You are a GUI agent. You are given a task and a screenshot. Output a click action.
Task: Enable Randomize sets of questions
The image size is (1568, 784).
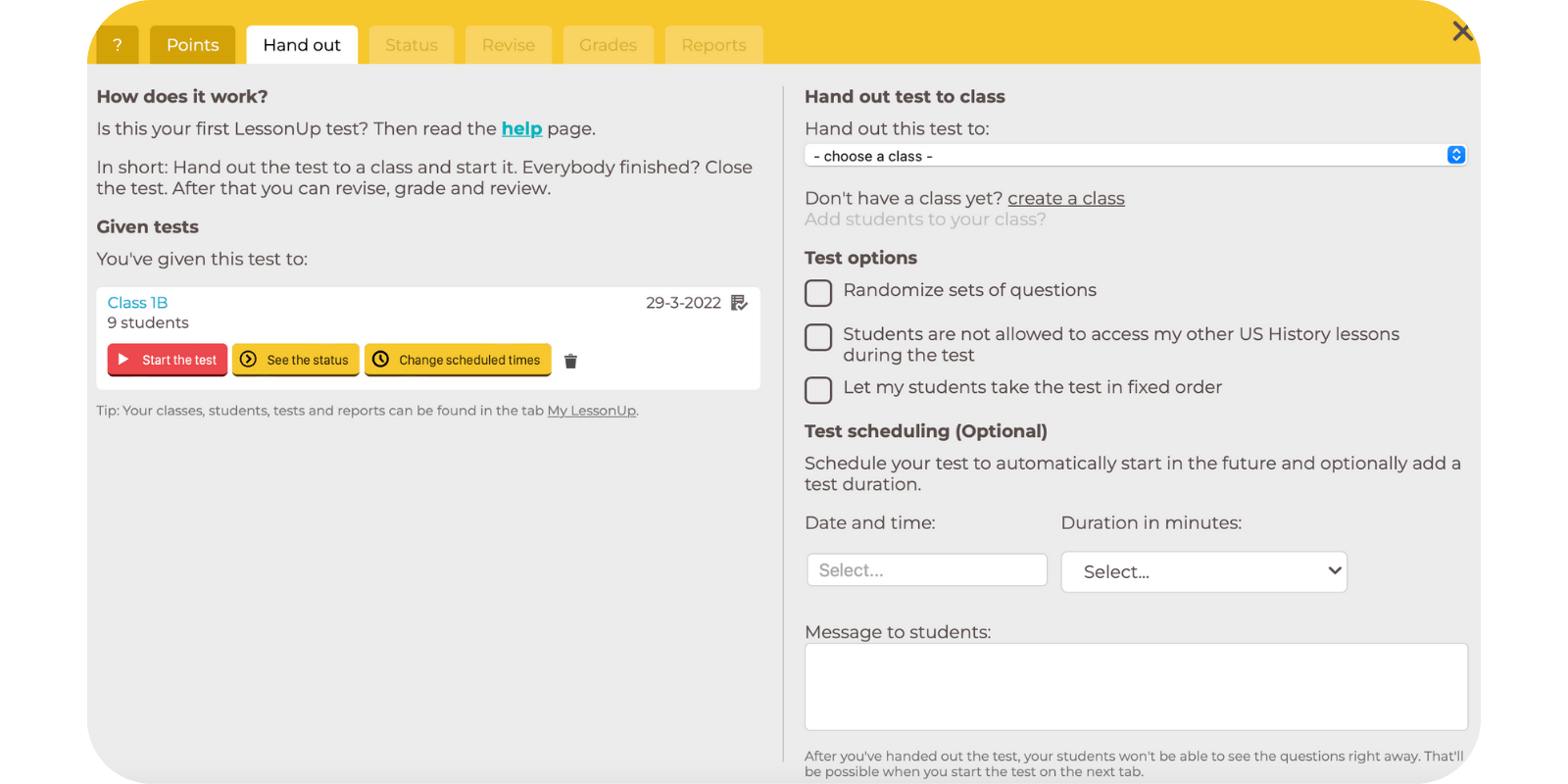(x=818, y=292)
